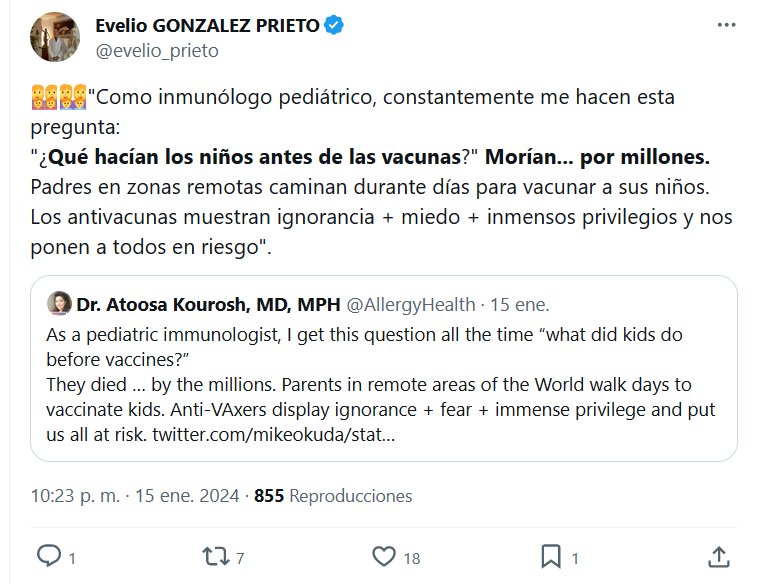Open the share icon options
This screenshot has height=584, width=758.
pos(718,556)
